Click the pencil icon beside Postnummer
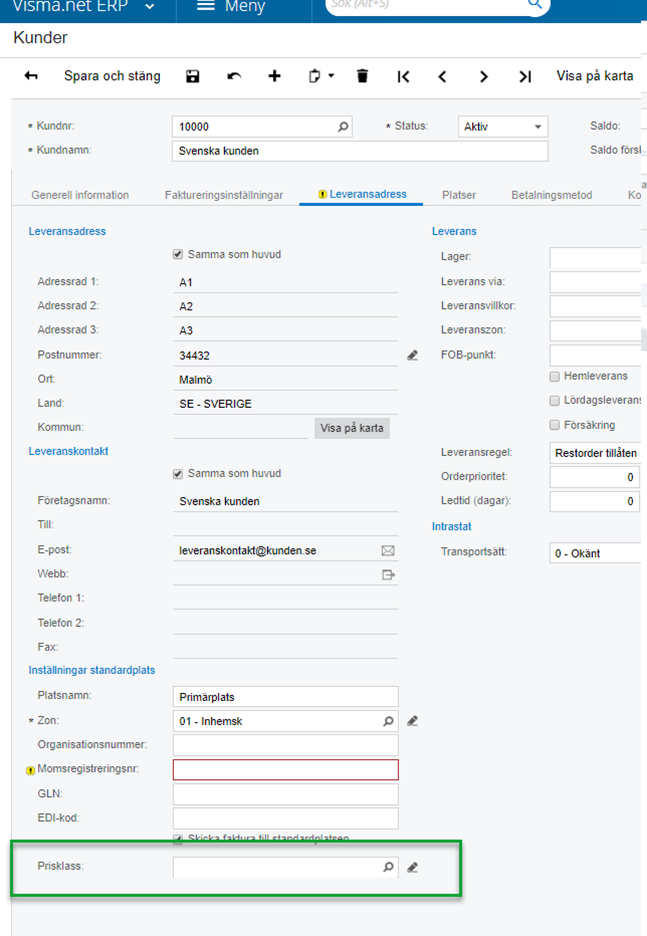The height and width of the screenshot is (936, 647). pos(412,355)
